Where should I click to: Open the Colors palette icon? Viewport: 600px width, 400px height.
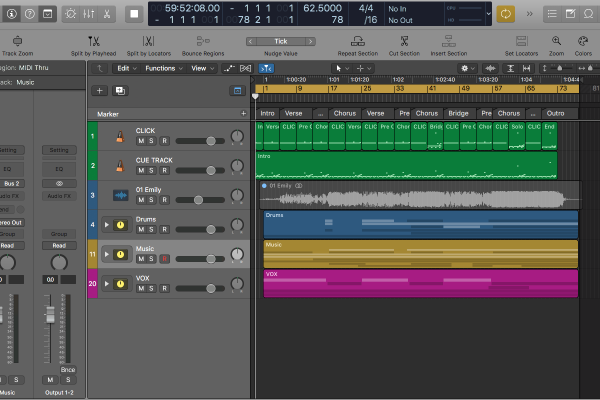click(583, 41)
